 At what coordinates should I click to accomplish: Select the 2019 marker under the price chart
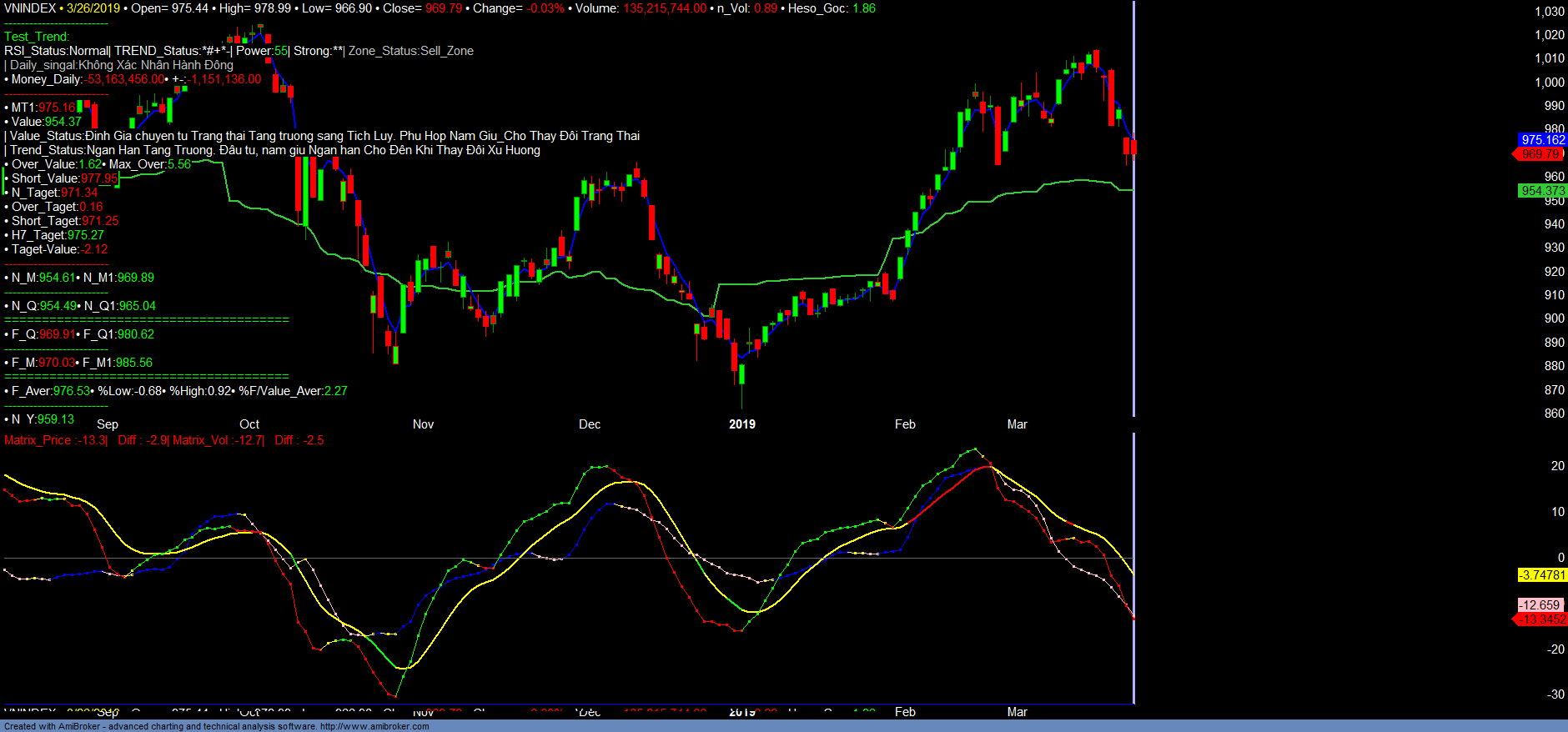pyautogui.click(x=741, y=424)
